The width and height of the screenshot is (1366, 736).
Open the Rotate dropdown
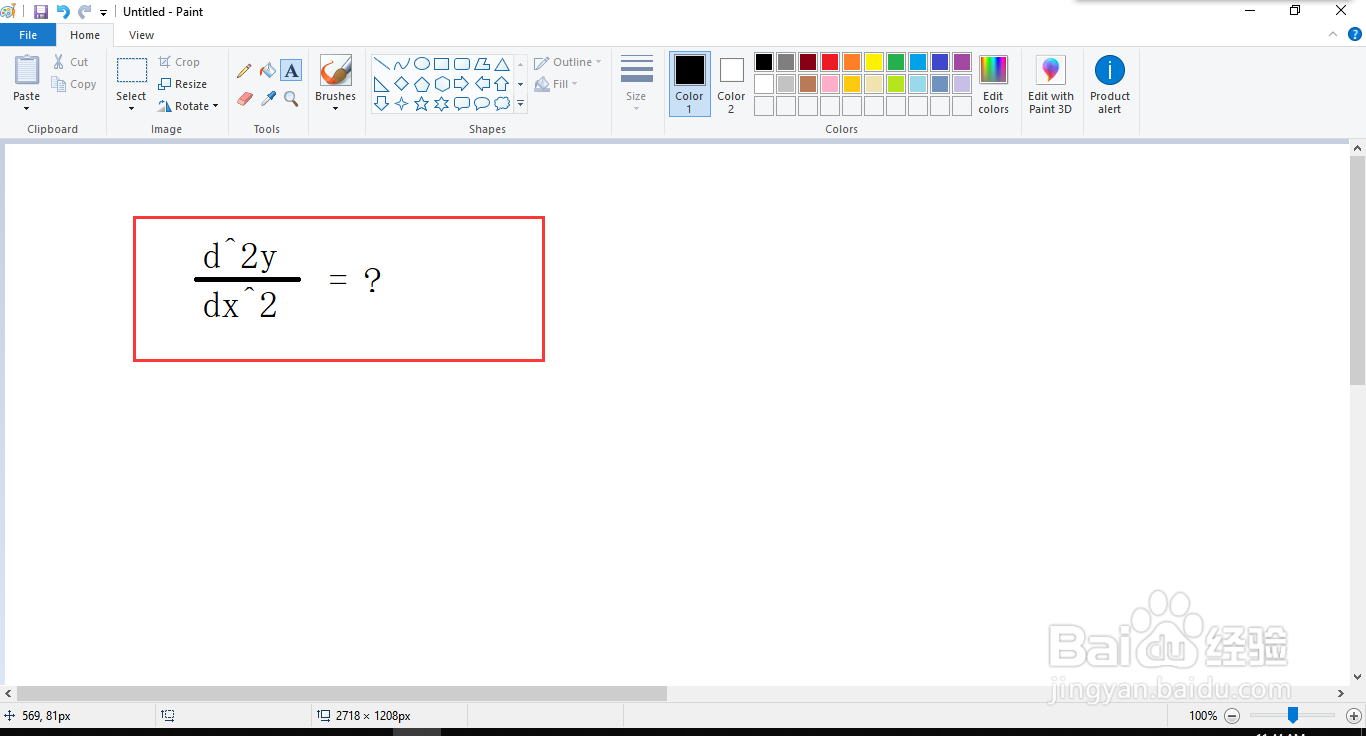click(189, 106)
